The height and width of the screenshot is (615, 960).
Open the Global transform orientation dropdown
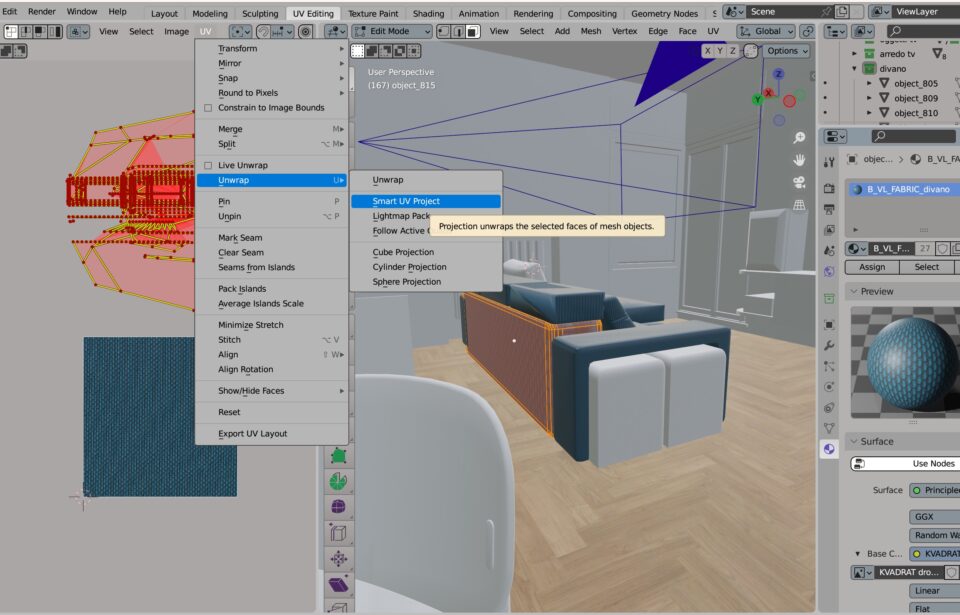click(766, 31)
